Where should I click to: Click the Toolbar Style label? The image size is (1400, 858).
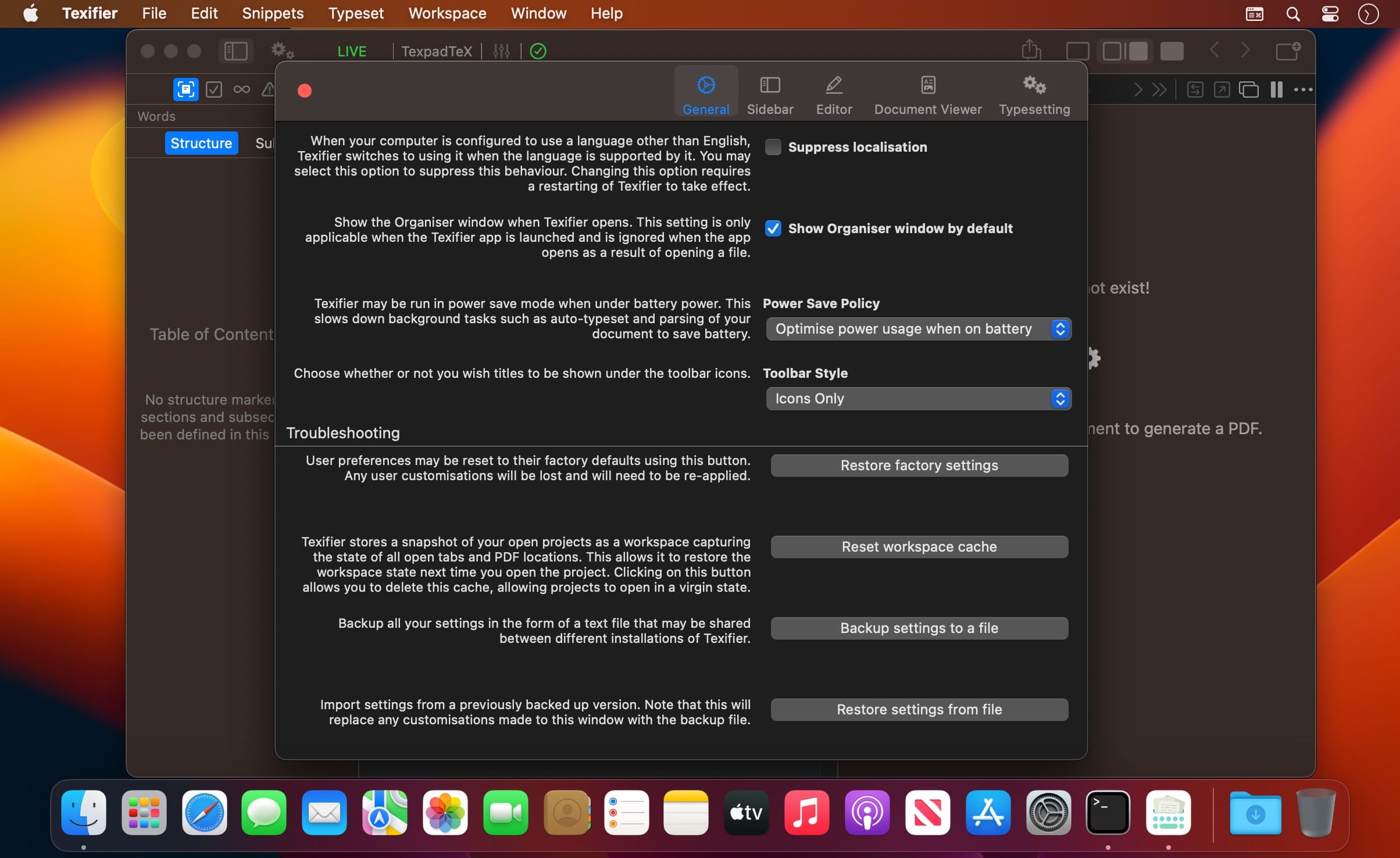(x=805, y=373)
